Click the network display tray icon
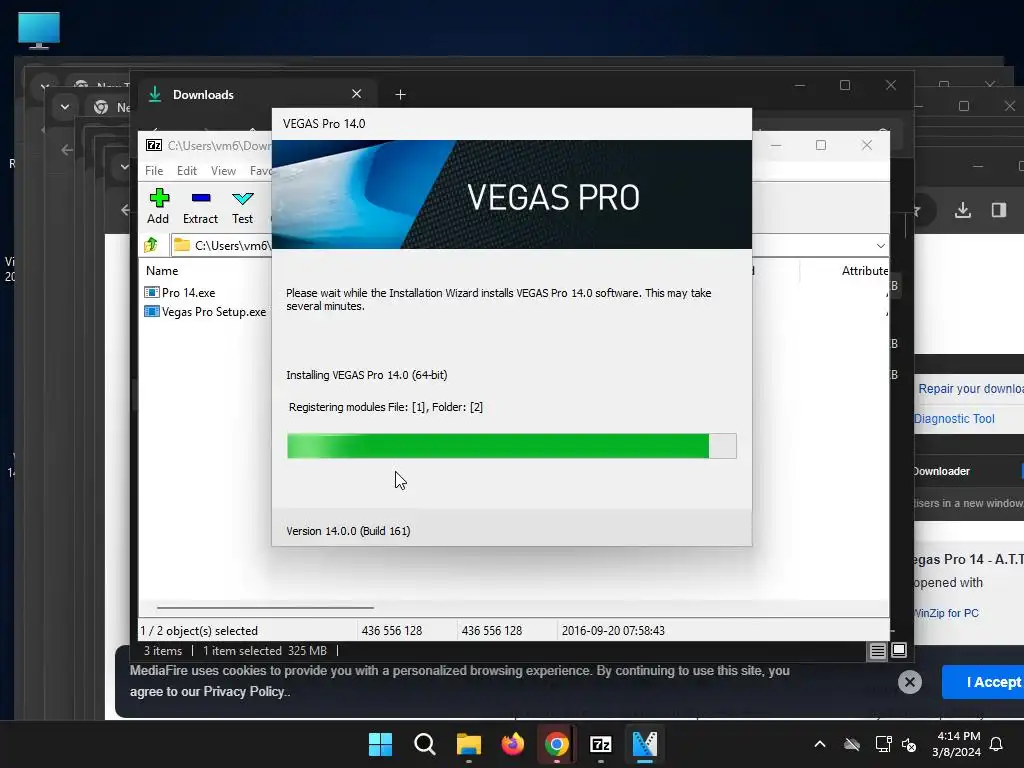The height and width of the screenshot is (768, 1024). [883, 744]
